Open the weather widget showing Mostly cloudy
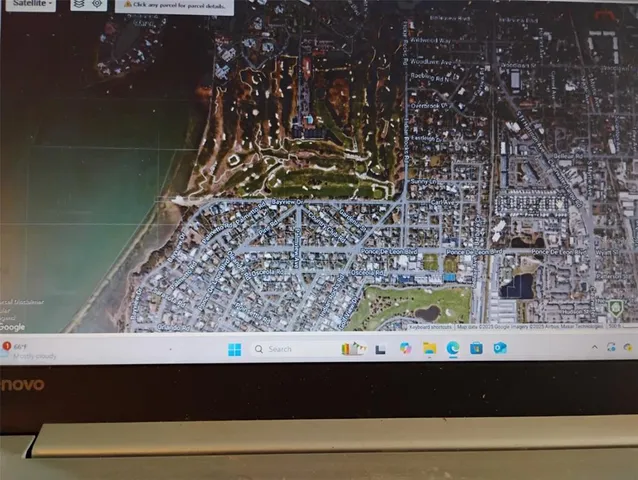Screen dimensions: 638x480 tap(28, 351)
